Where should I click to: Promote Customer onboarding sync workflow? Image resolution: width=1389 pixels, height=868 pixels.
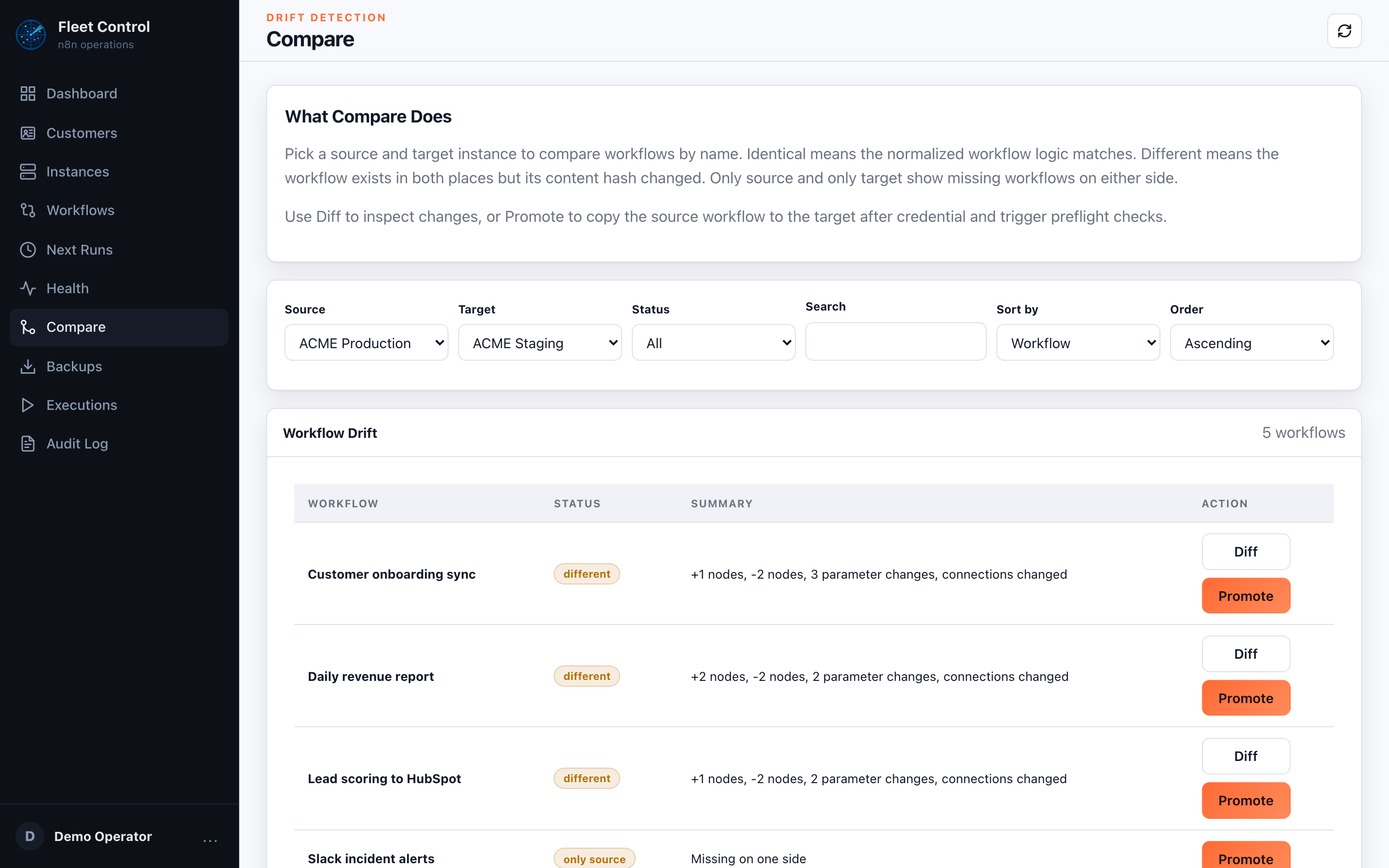pos(1245,596)
